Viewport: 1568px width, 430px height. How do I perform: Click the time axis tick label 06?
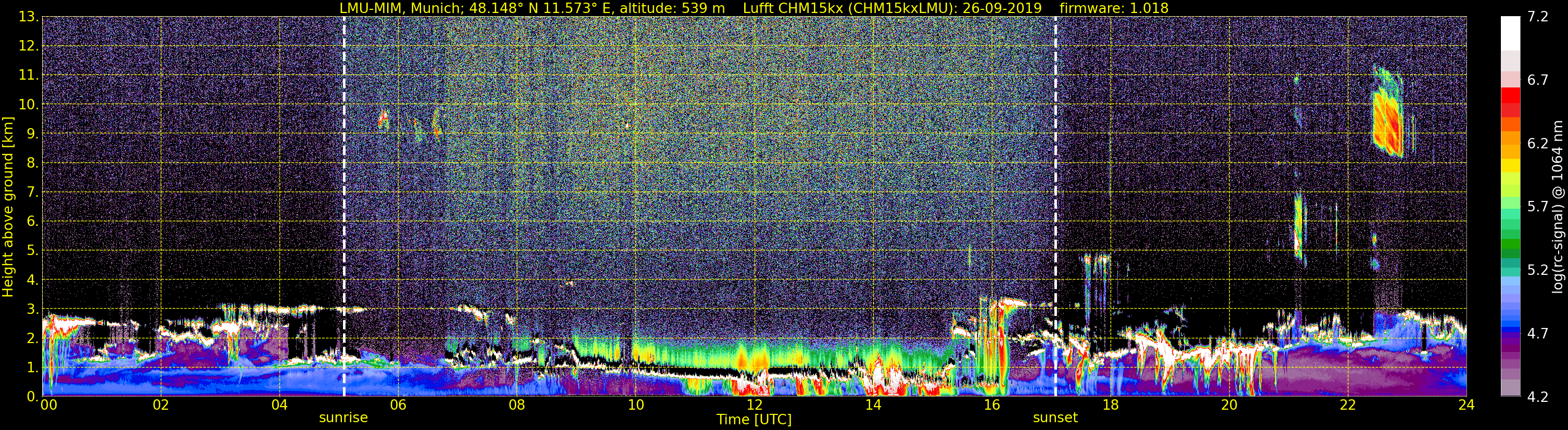(398, 405)
